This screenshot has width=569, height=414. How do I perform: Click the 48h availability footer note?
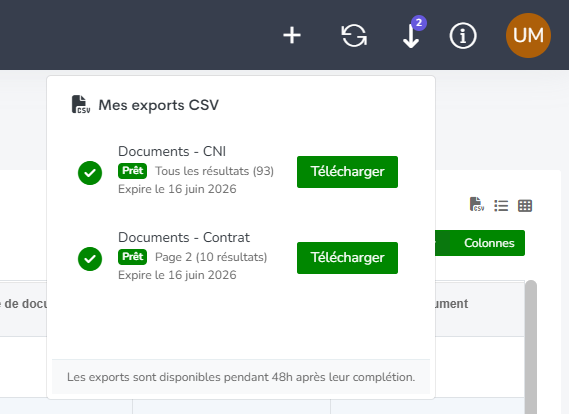(241, 377)
